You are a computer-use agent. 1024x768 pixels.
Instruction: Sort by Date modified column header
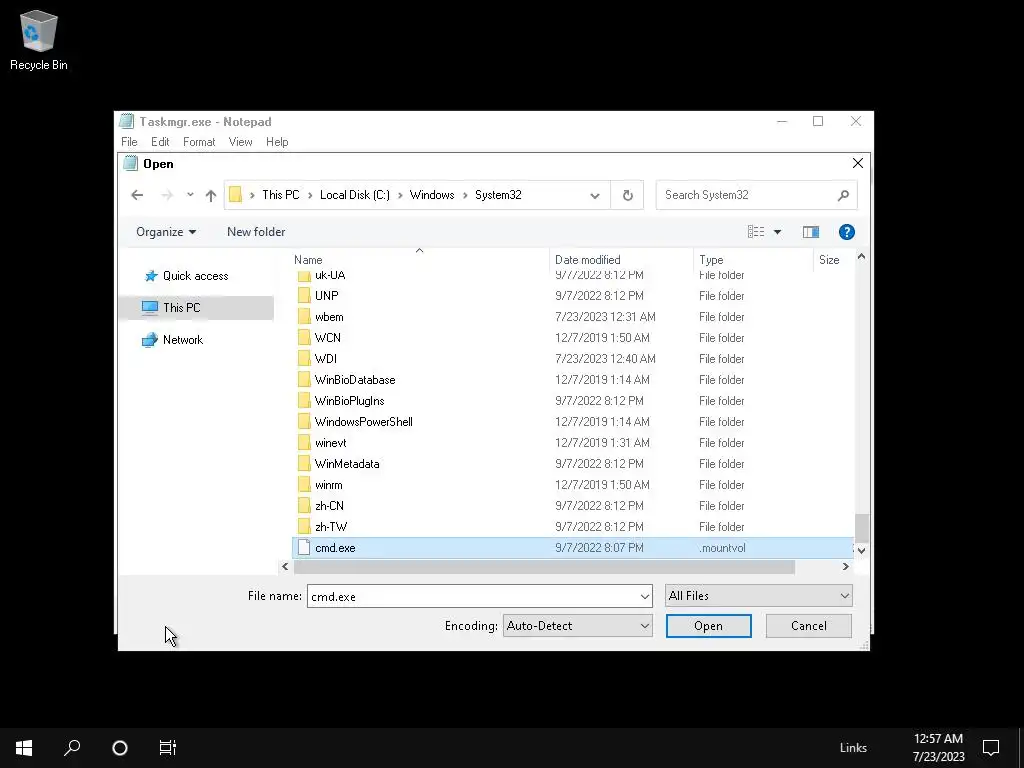coord(621,259)
